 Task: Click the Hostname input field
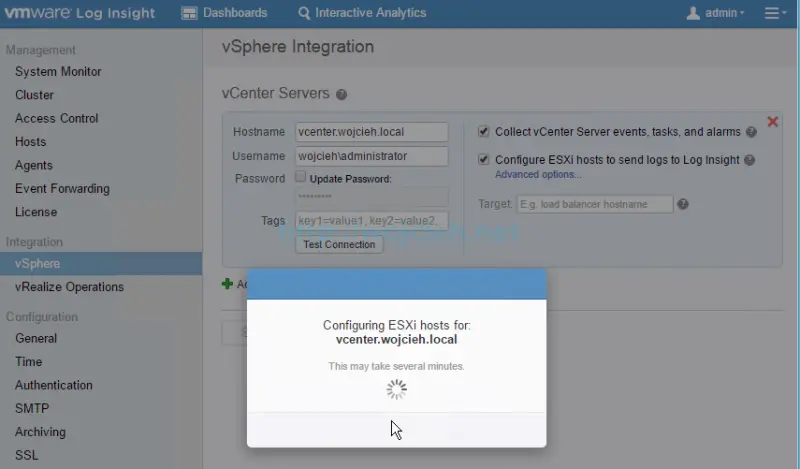(371, 132)
